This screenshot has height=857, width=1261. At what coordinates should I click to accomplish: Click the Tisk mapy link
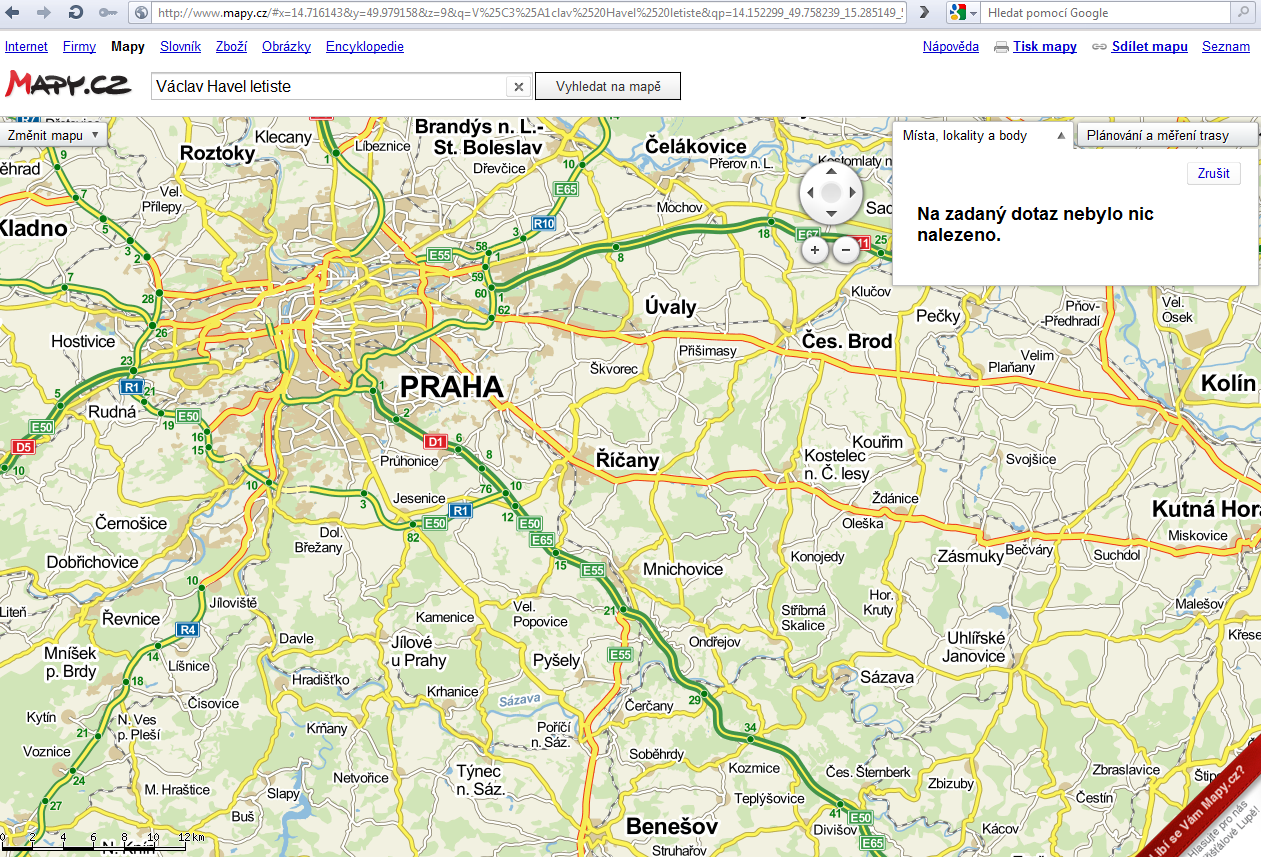(1045, 47)
